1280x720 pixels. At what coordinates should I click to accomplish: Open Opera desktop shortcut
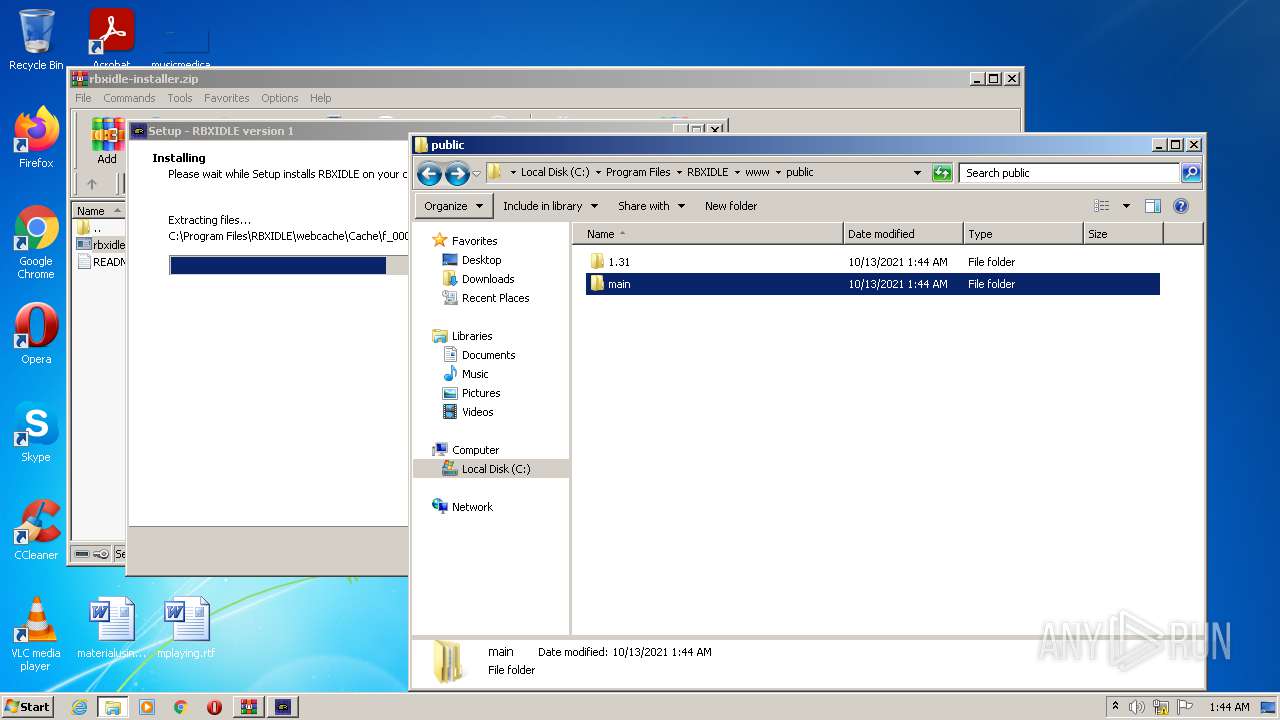click(36, 334)
